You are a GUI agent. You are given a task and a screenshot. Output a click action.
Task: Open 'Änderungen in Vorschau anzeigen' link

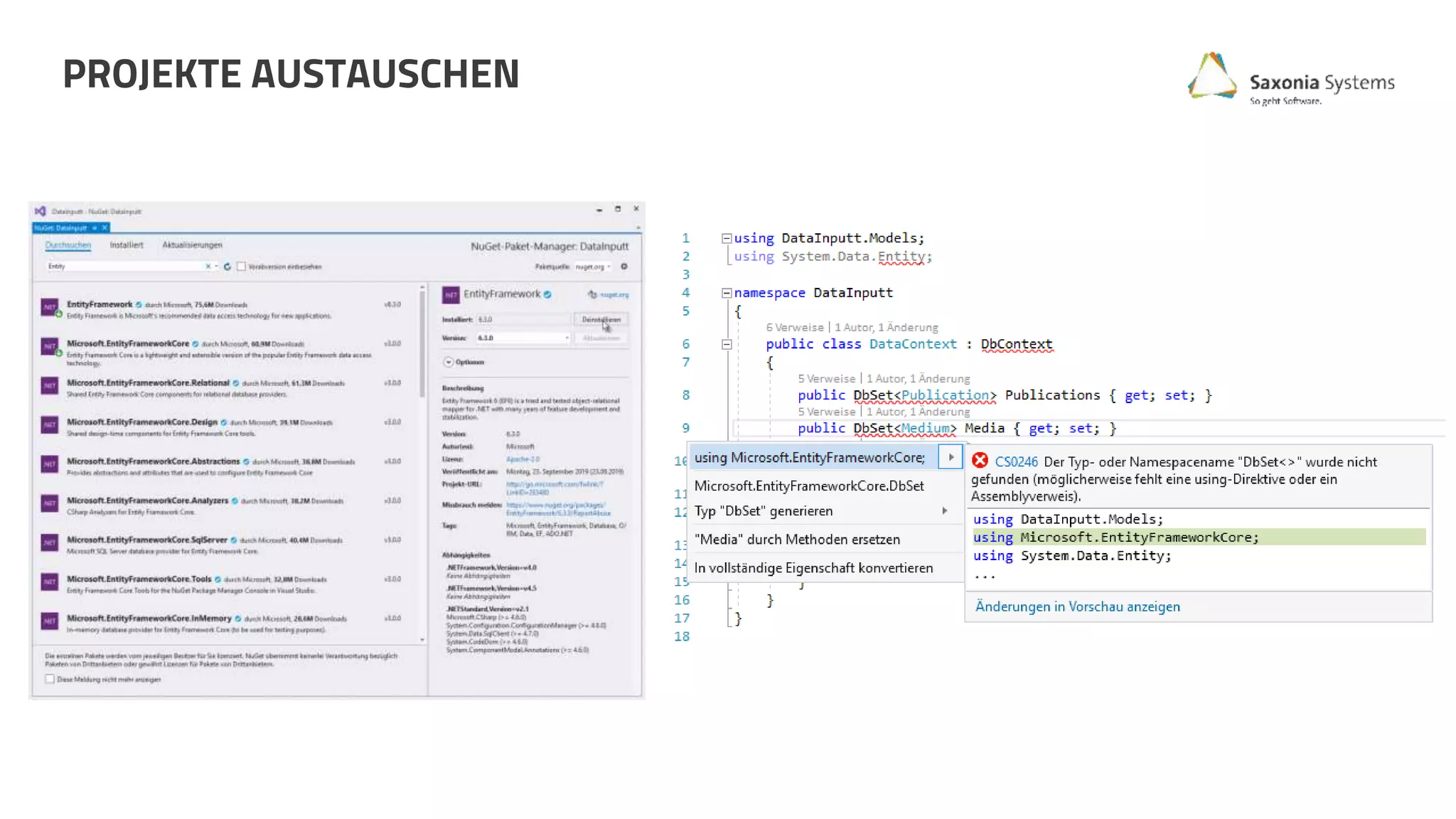pyautogui.click(x=1077, y=606)
